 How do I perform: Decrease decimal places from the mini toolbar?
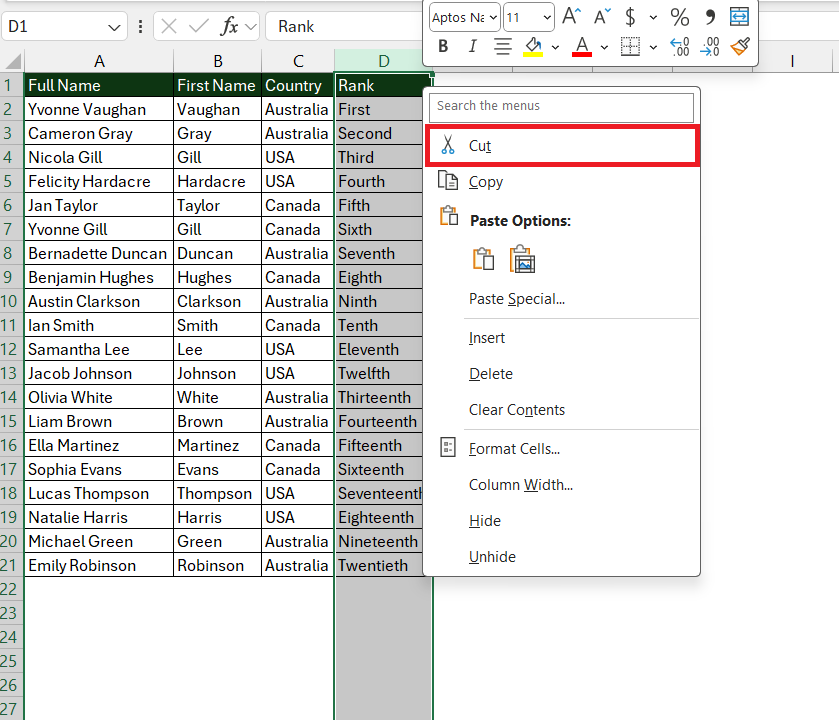tap(710, 46)
